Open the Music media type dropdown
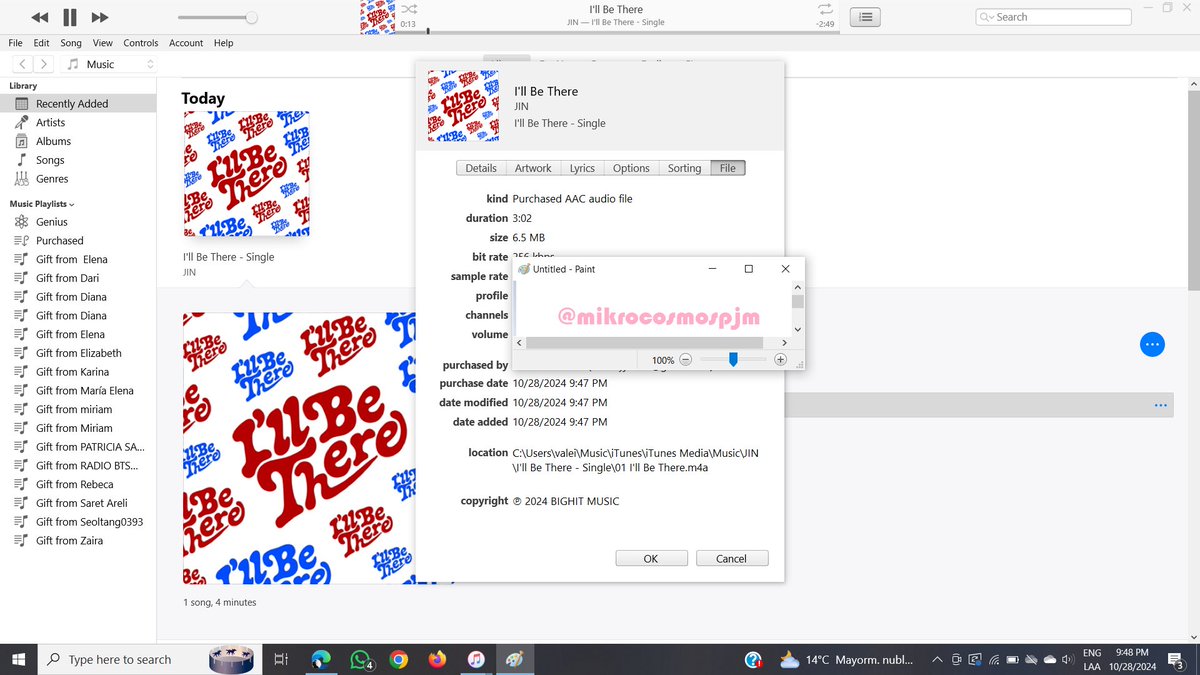This screenshot has width=1200, height=675. pos(110,64)
